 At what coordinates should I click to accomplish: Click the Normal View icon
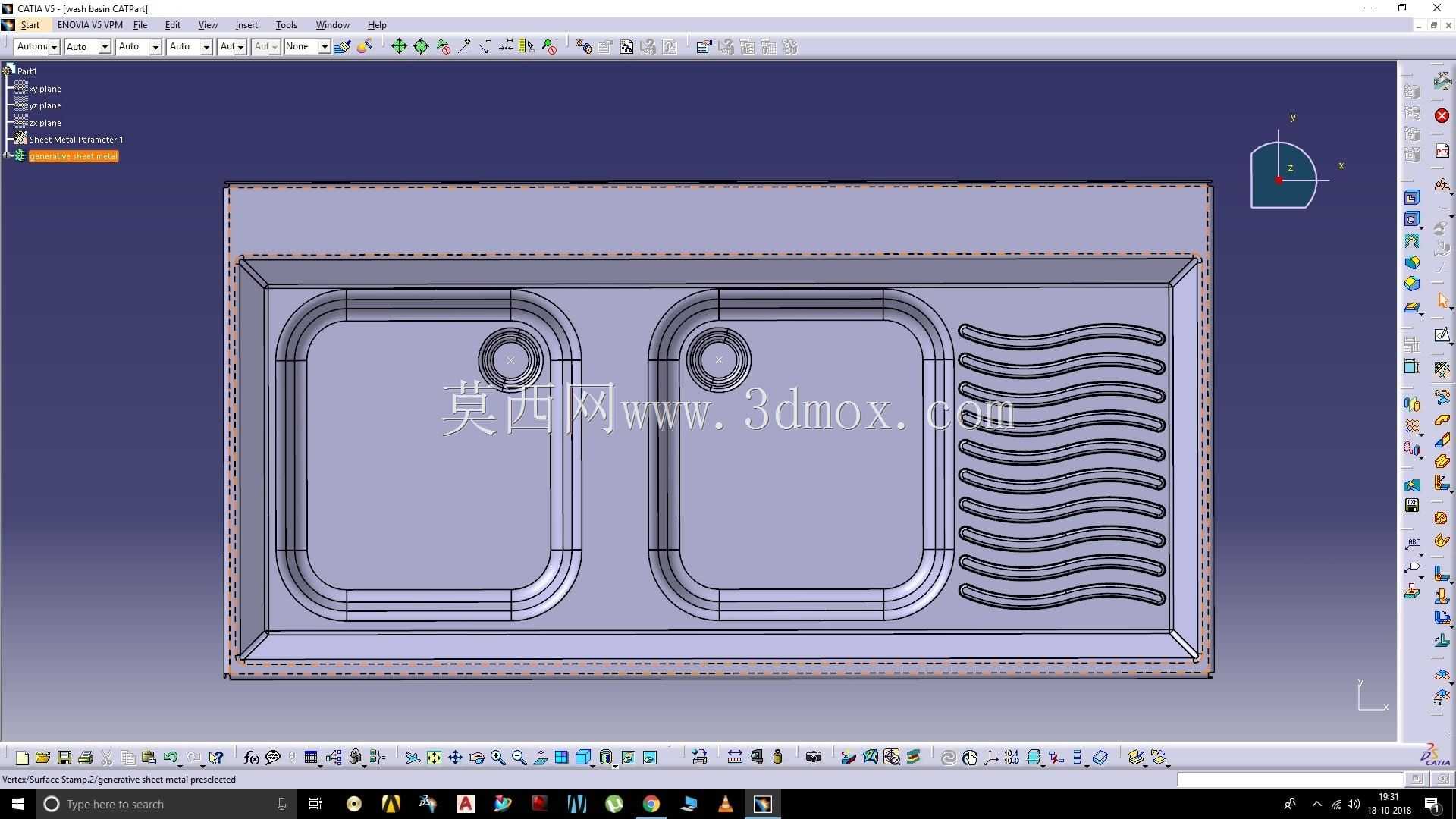coord(541,758)
